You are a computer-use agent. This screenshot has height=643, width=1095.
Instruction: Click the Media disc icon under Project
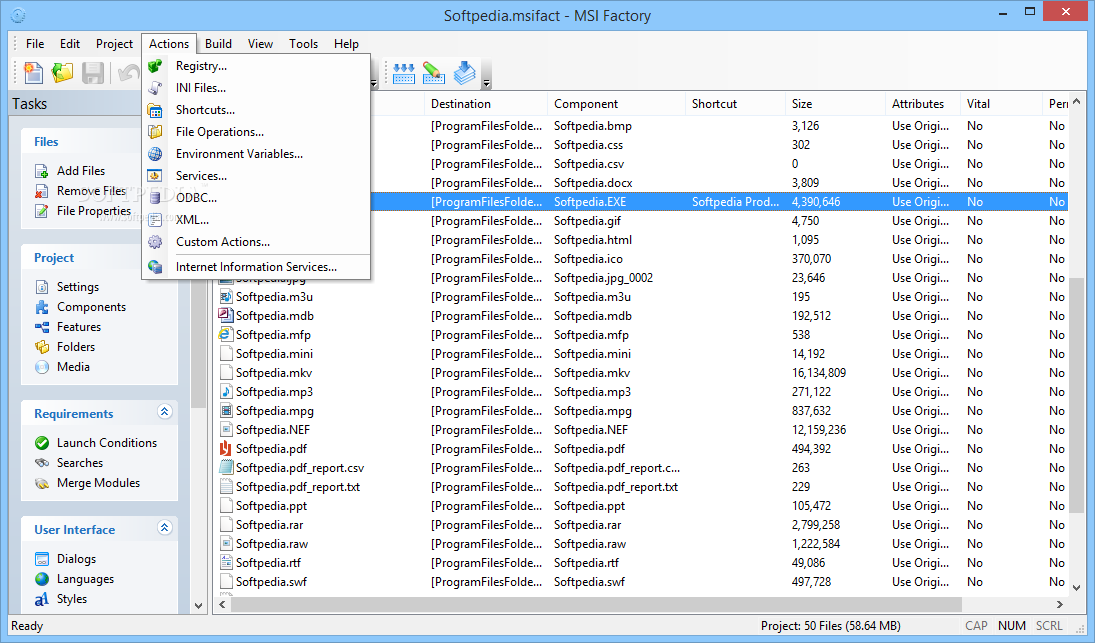pyautogui.click(x=42, y=367)
